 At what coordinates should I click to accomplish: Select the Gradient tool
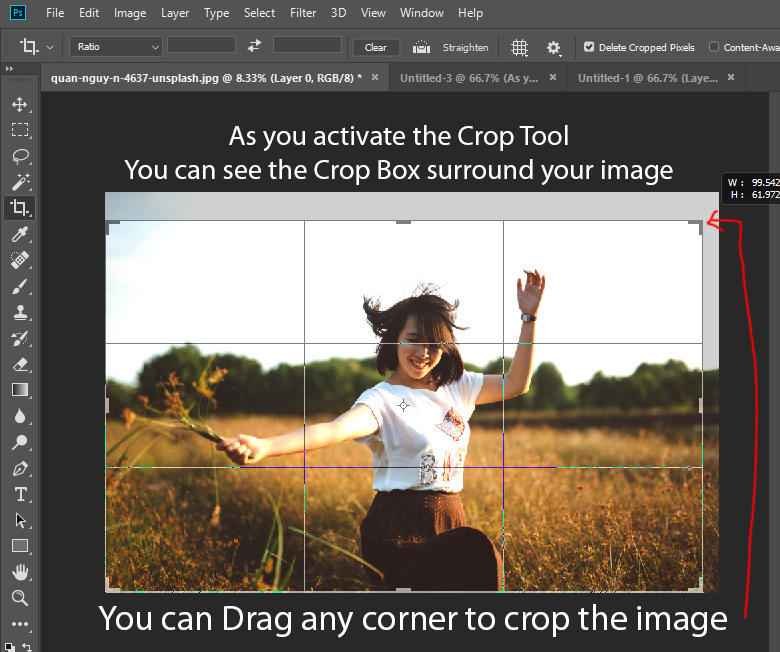[x=20, y=390]
